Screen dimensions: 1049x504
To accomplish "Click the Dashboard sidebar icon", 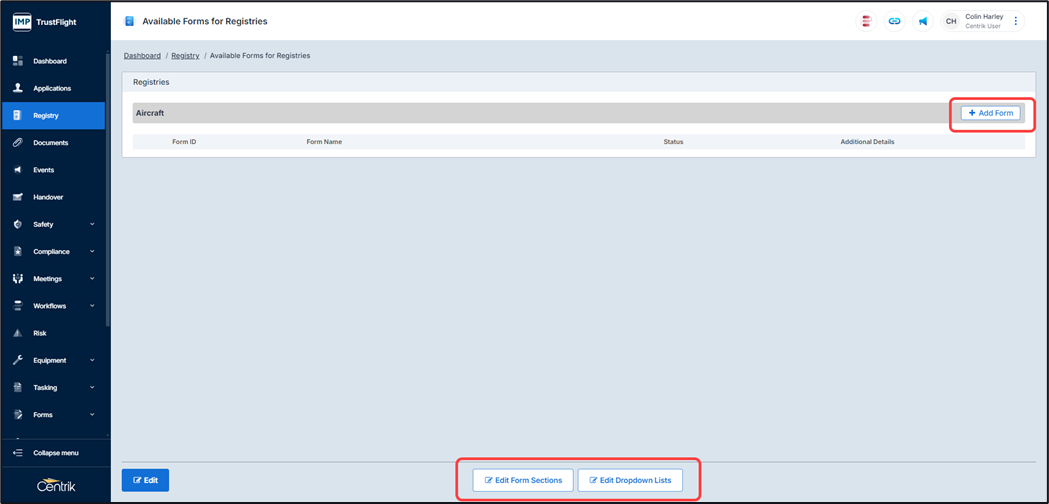I will [18, 61].
